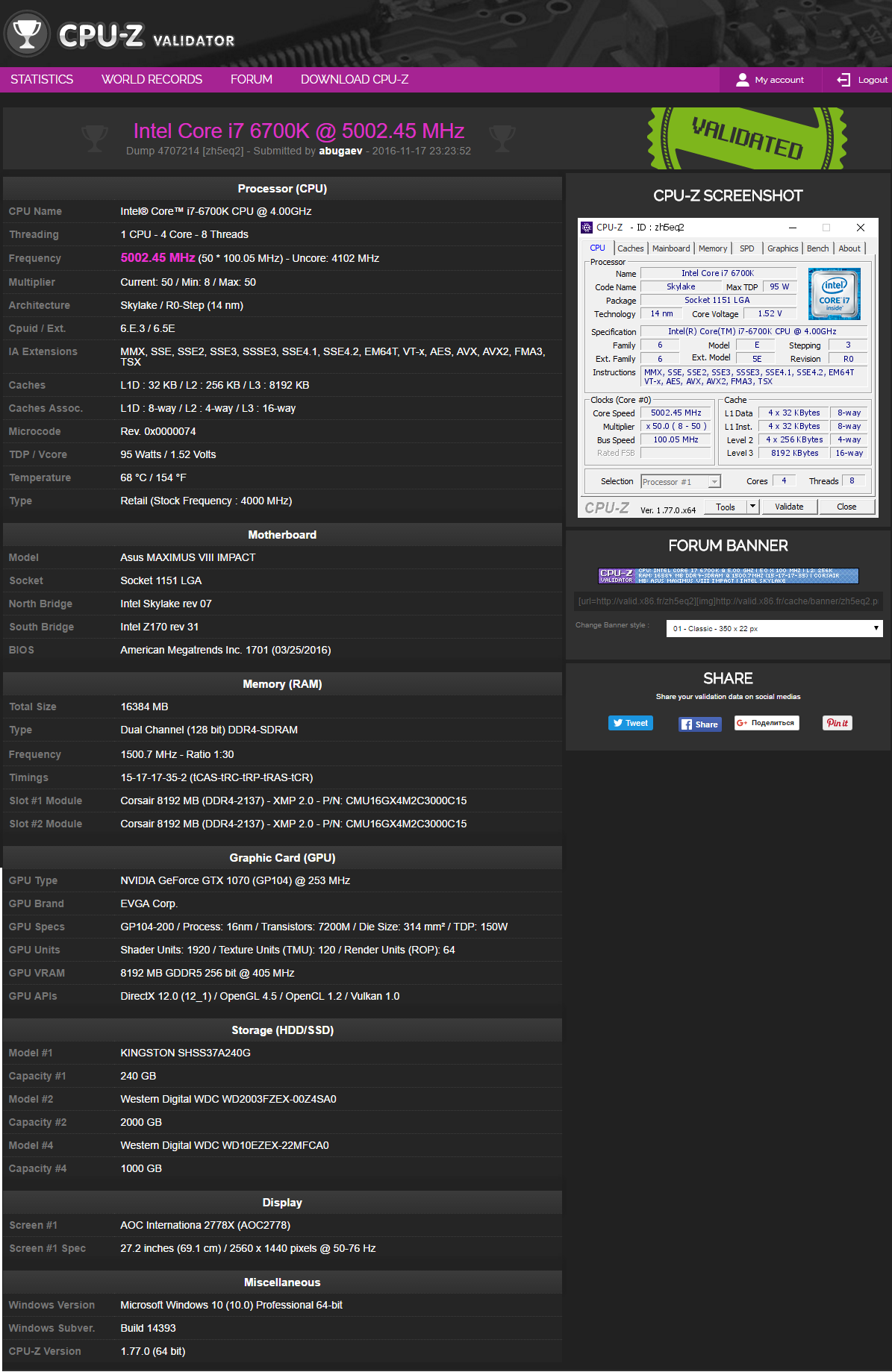Click the page title Intel Core i7 6700K
Screen dimensions: 892x1372
(299, 131)
